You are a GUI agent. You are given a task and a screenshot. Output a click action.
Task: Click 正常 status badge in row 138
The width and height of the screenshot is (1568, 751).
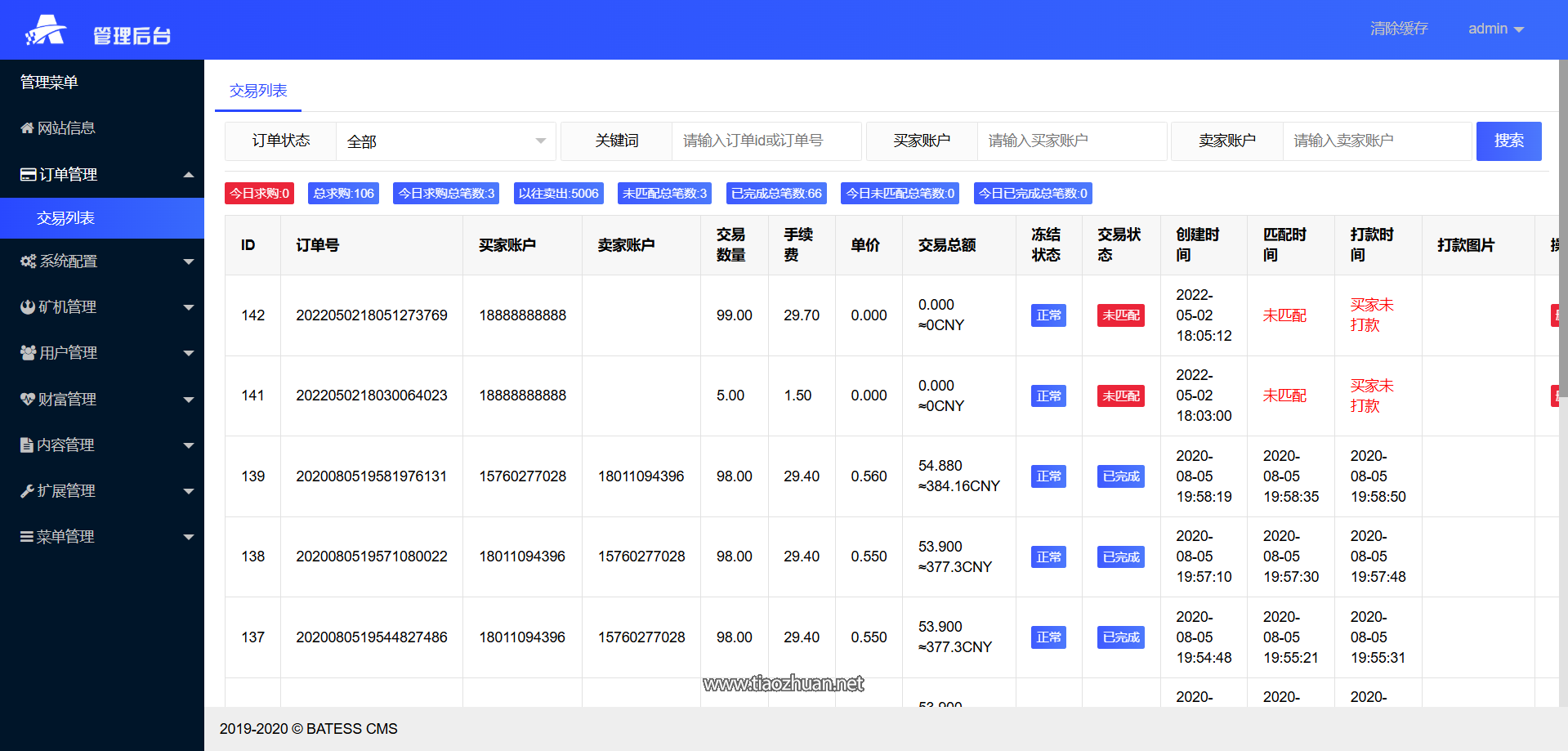click(1048, 557)
